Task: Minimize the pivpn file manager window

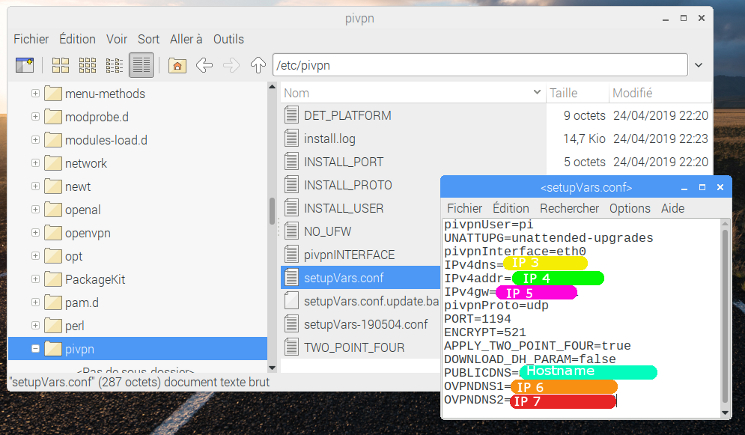Action: [666, 19]
